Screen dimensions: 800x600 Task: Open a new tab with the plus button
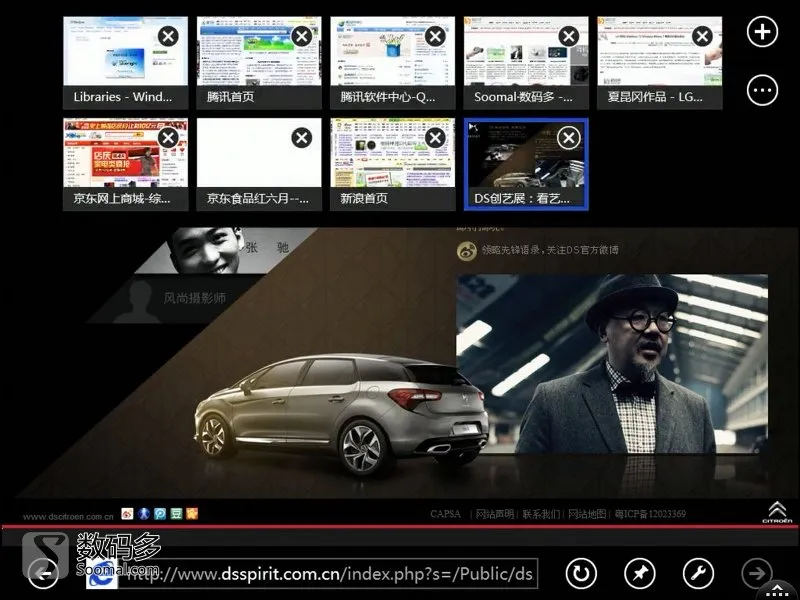[762, 32]
